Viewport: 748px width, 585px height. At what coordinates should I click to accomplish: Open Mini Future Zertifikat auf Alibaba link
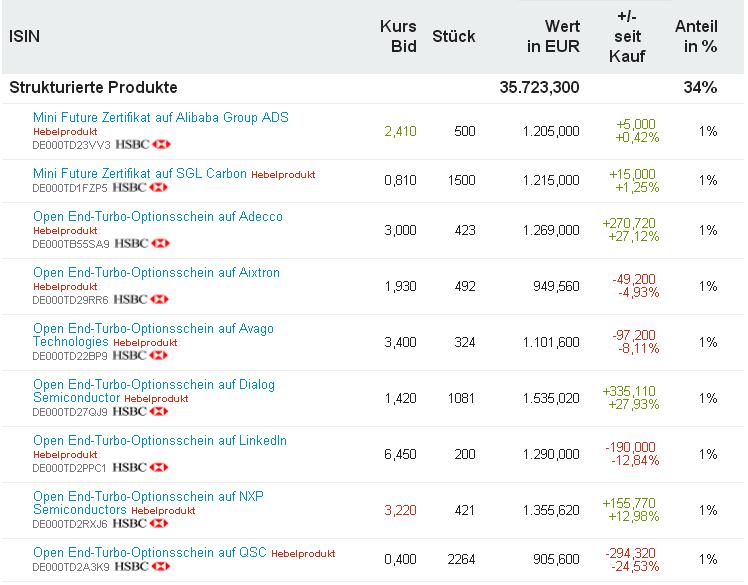tap(160, 118)
